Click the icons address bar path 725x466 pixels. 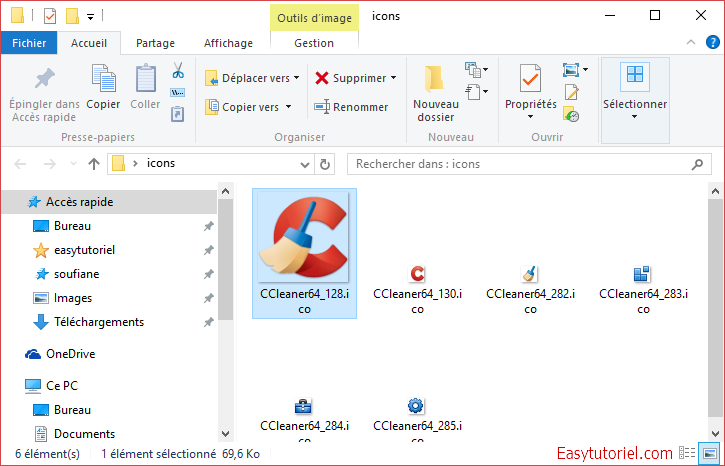161,163
